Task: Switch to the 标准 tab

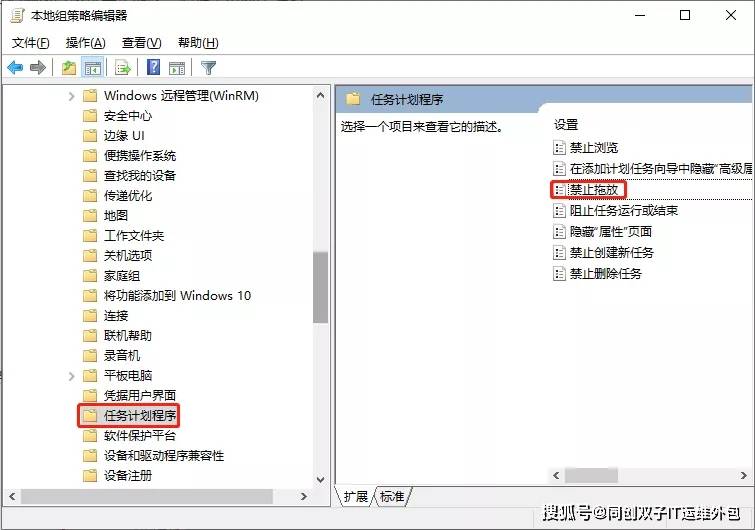Action: pyautogui.click(x=392, y=496)
